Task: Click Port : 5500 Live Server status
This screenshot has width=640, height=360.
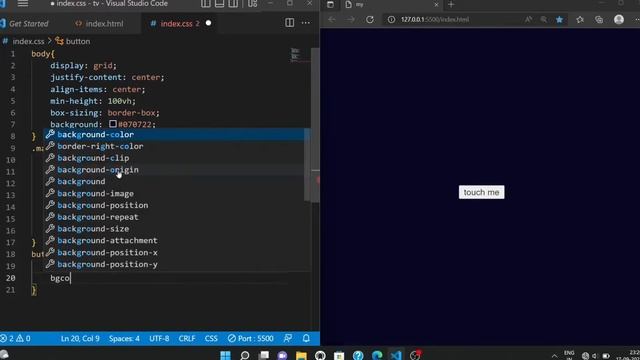Action: (x=251, y=338)
